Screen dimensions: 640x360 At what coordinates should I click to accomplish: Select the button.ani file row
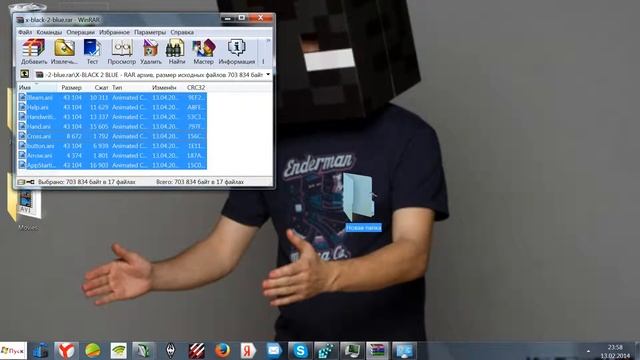point(112,146)
